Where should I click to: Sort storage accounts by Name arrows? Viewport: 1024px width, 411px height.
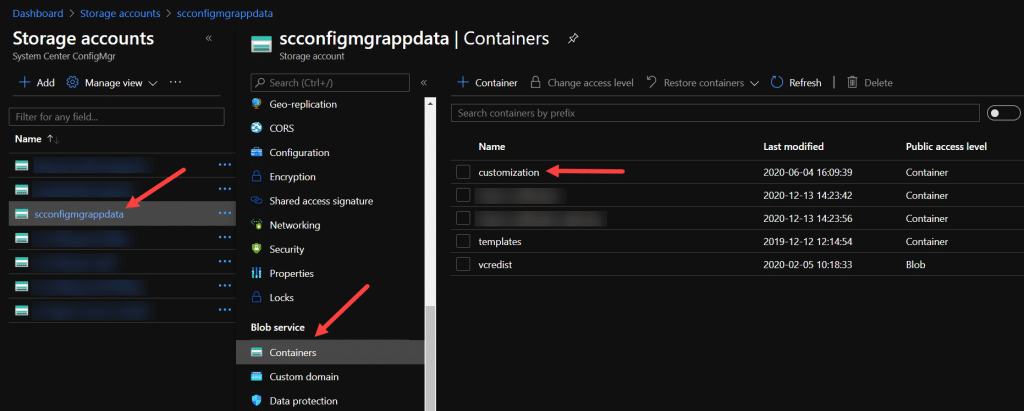[54, 139]
